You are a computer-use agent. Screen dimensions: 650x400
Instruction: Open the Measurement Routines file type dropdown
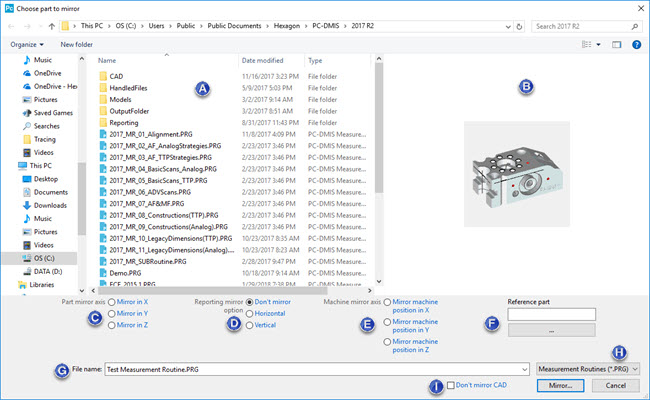point(588,369)
